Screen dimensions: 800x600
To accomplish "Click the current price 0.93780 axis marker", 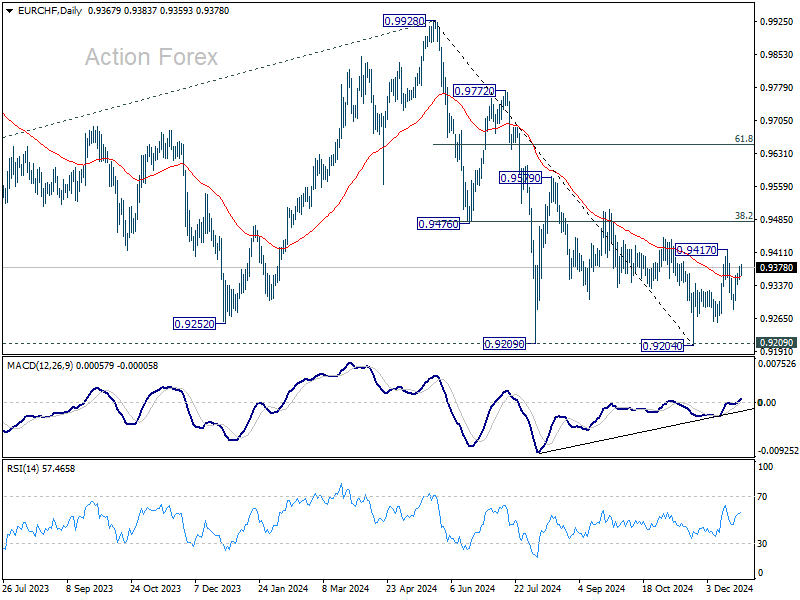I will 777,268.
